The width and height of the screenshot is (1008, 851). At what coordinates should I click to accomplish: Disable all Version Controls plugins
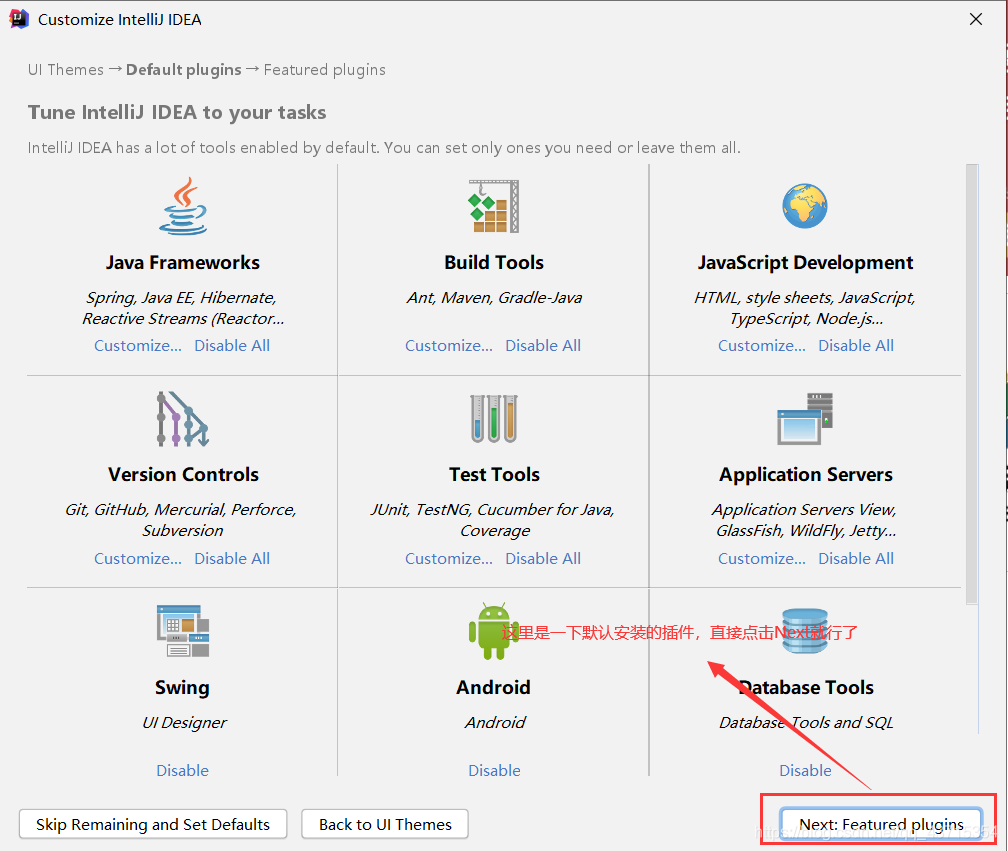pyautogui.click(x=232, y=559)
